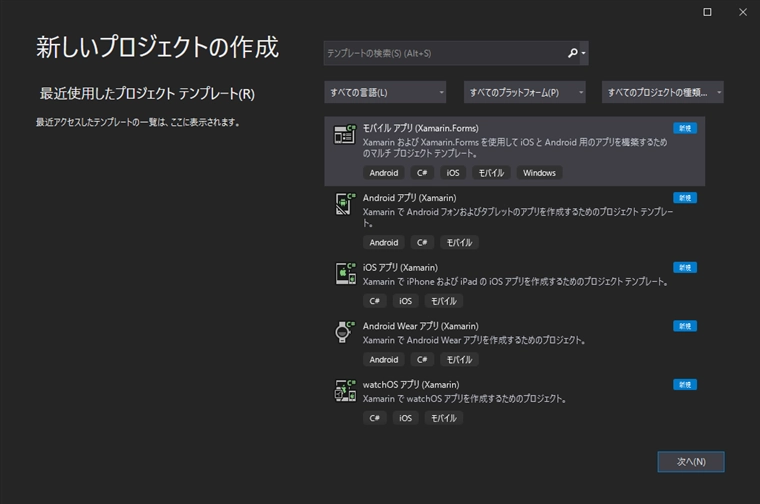This screenshot has height=504, width=760.
Task: Select watchOS アプリ (Xamarin) template title
Action: (x=411, y=385)
